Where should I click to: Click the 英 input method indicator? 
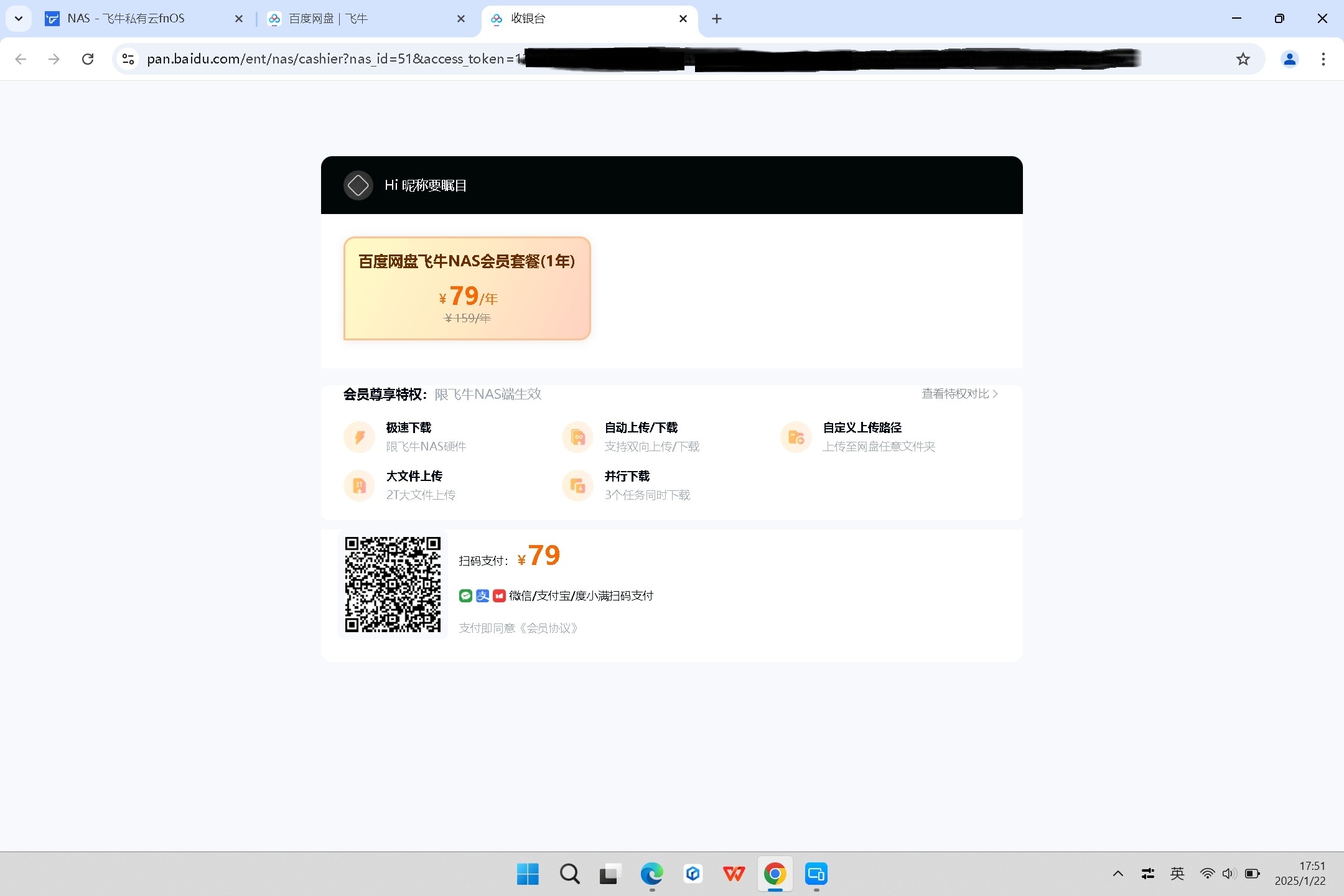pos(1177,874)
